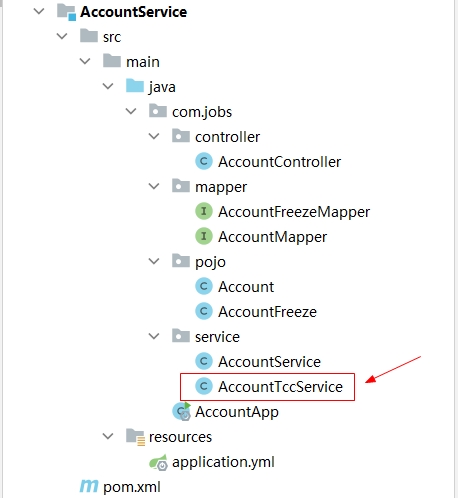Collapse the com.jobs package chevron
458x498 pixels.
(131, 111)
